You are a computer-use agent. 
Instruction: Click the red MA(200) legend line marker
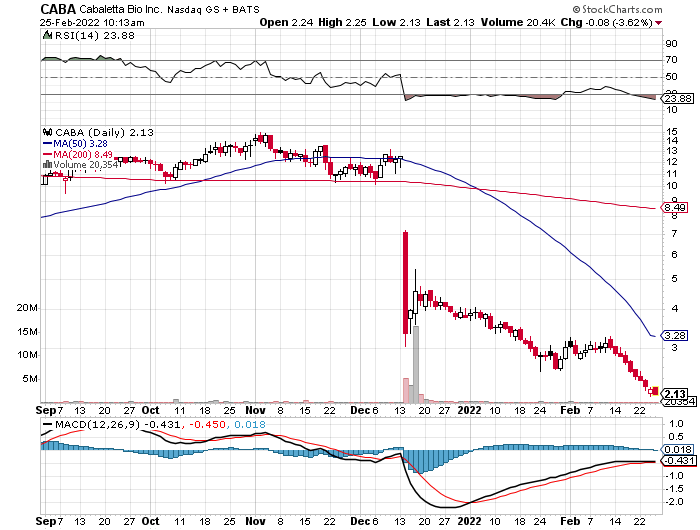click(47, 154)
